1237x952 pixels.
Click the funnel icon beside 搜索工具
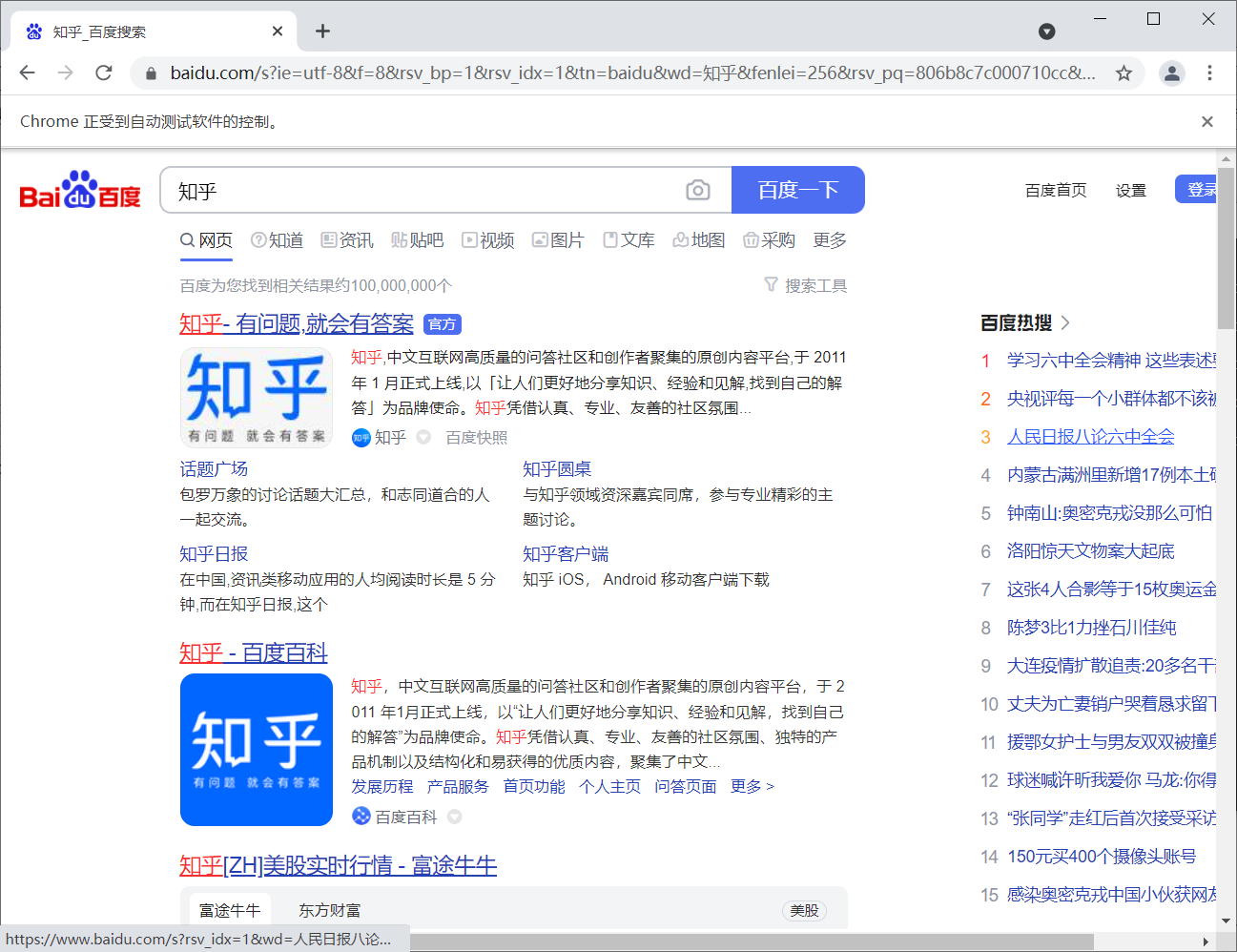click(772, 284)
